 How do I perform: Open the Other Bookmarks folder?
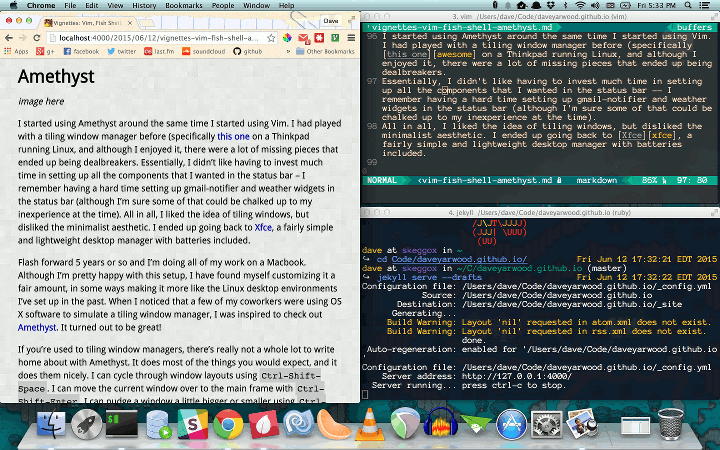(x=325, y=51)
